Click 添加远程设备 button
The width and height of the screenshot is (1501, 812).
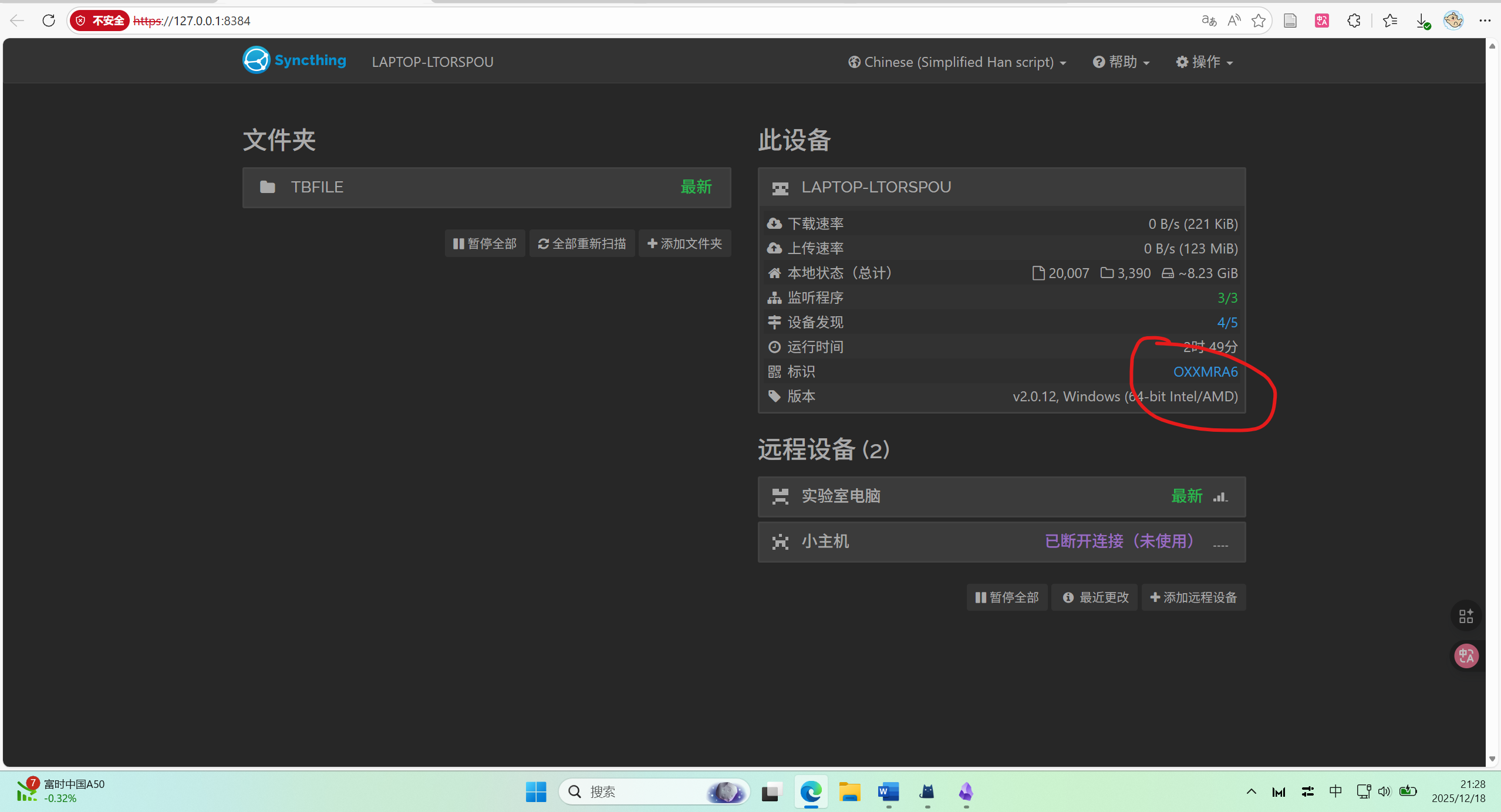(x=1193, y=597)
